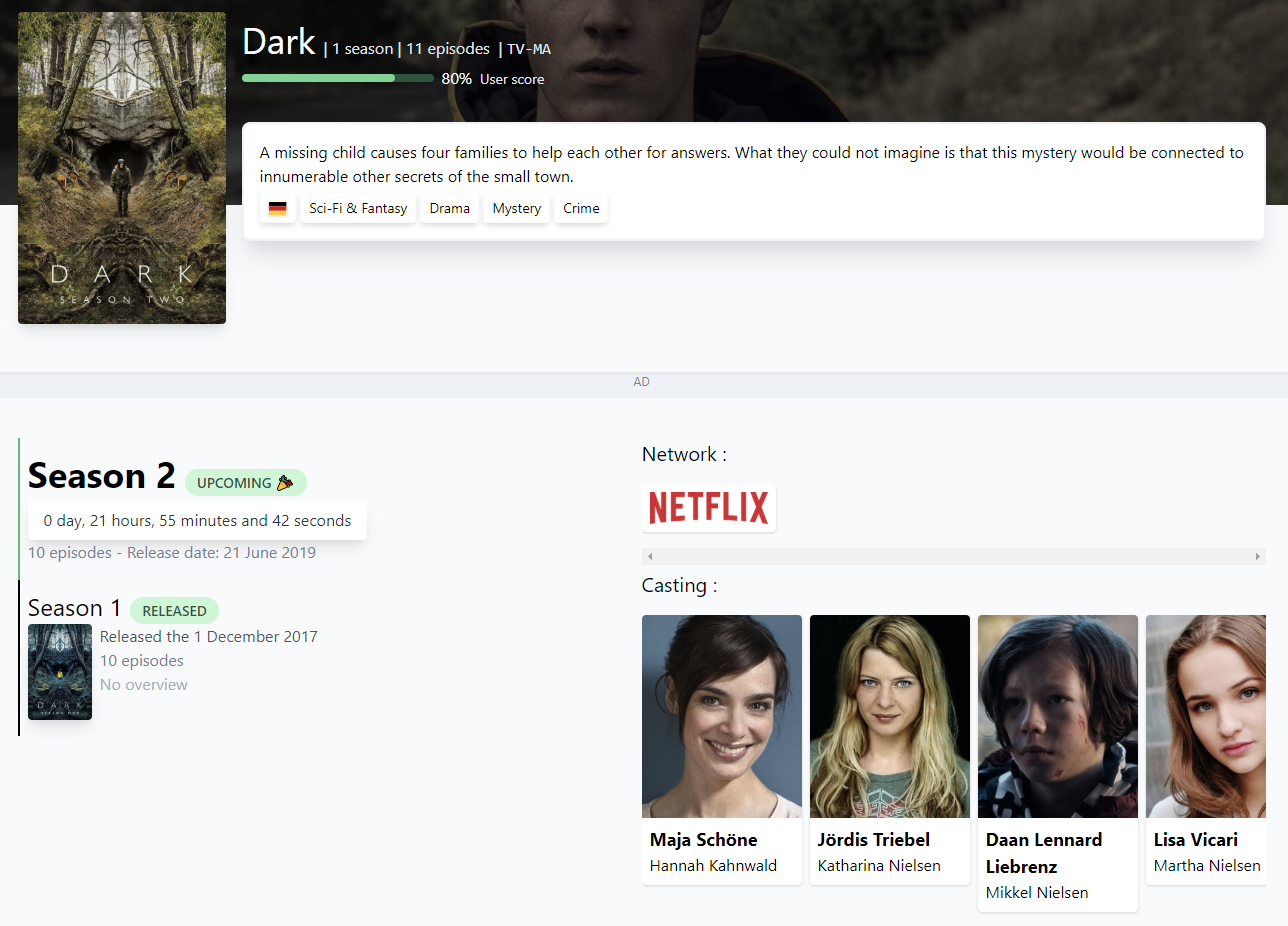The image size is (1288, 926).
Task: Select the Sci-Fi & Fantasy genre tag
Action: (358, 209)
